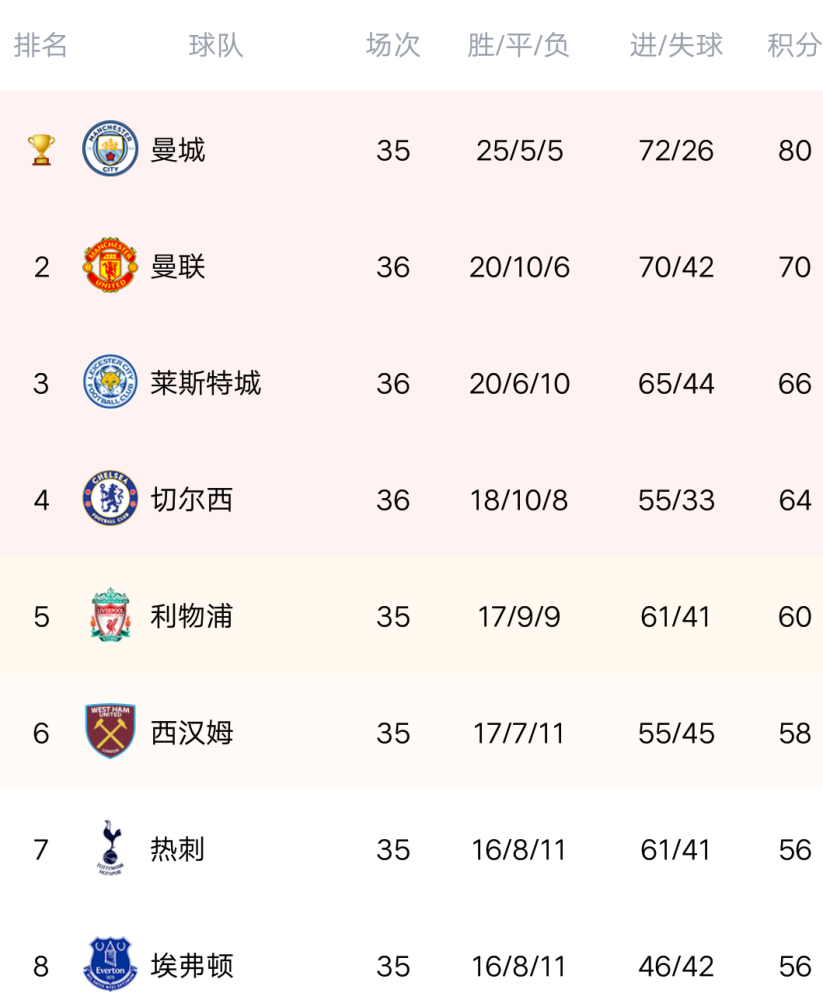Open team page for 莱斯特城
This screenshot has width=823, height=1000.
tap(205, 383)
